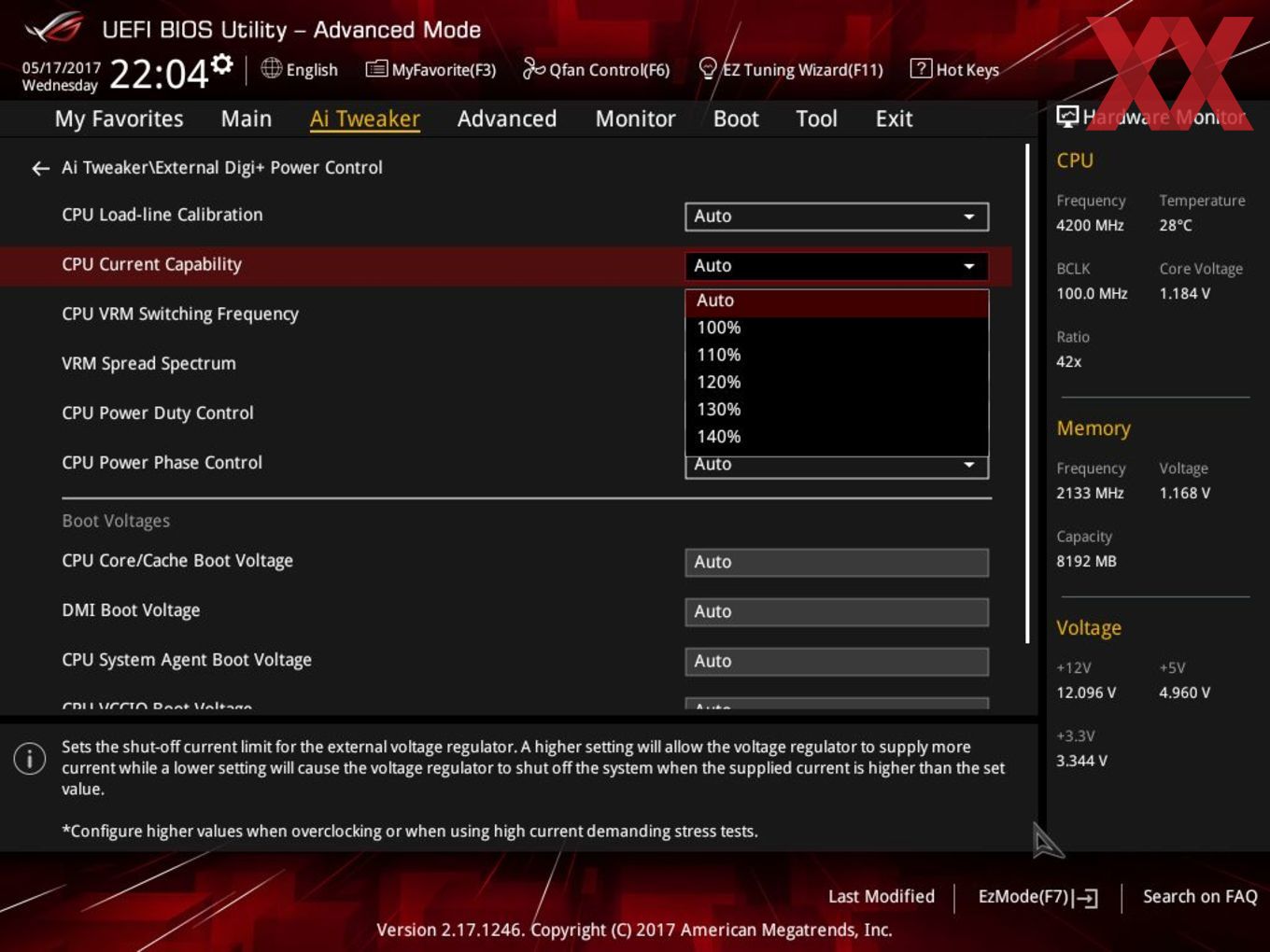Click the 1.168 V memory voltage value
This screenshot has height=952, width=1270.
click(1184, 493)
